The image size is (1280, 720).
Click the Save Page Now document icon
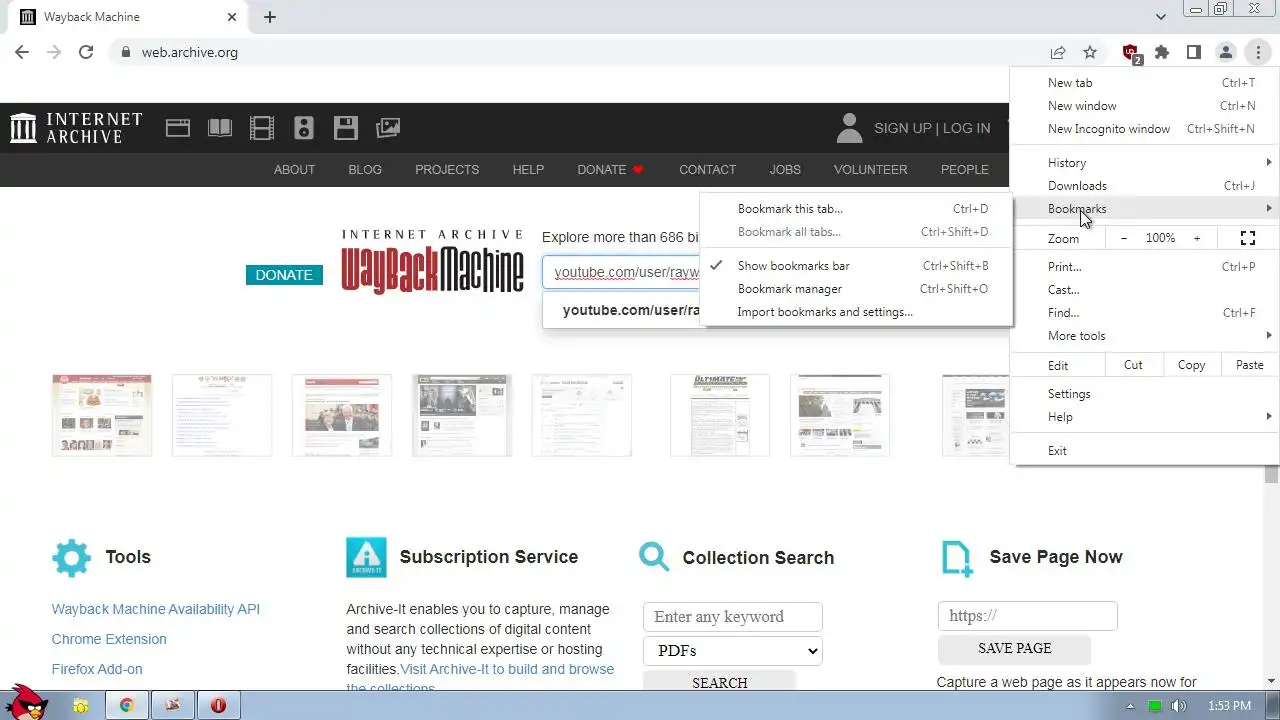tap(957, 558)
